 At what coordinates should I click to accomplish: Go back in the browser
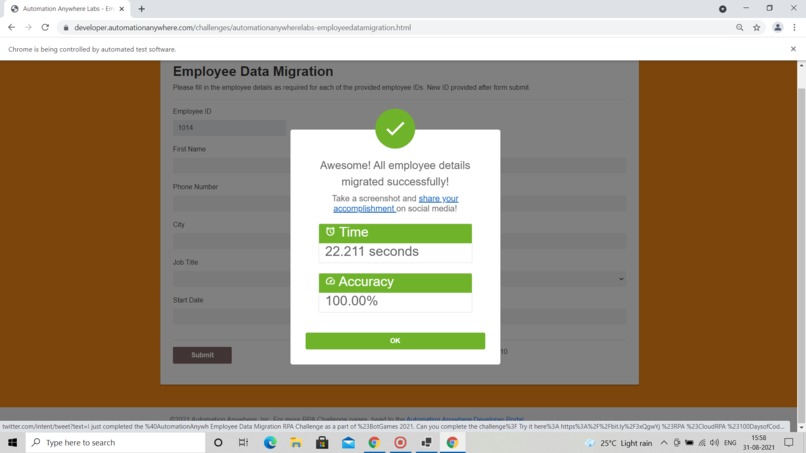coord(11,27)
